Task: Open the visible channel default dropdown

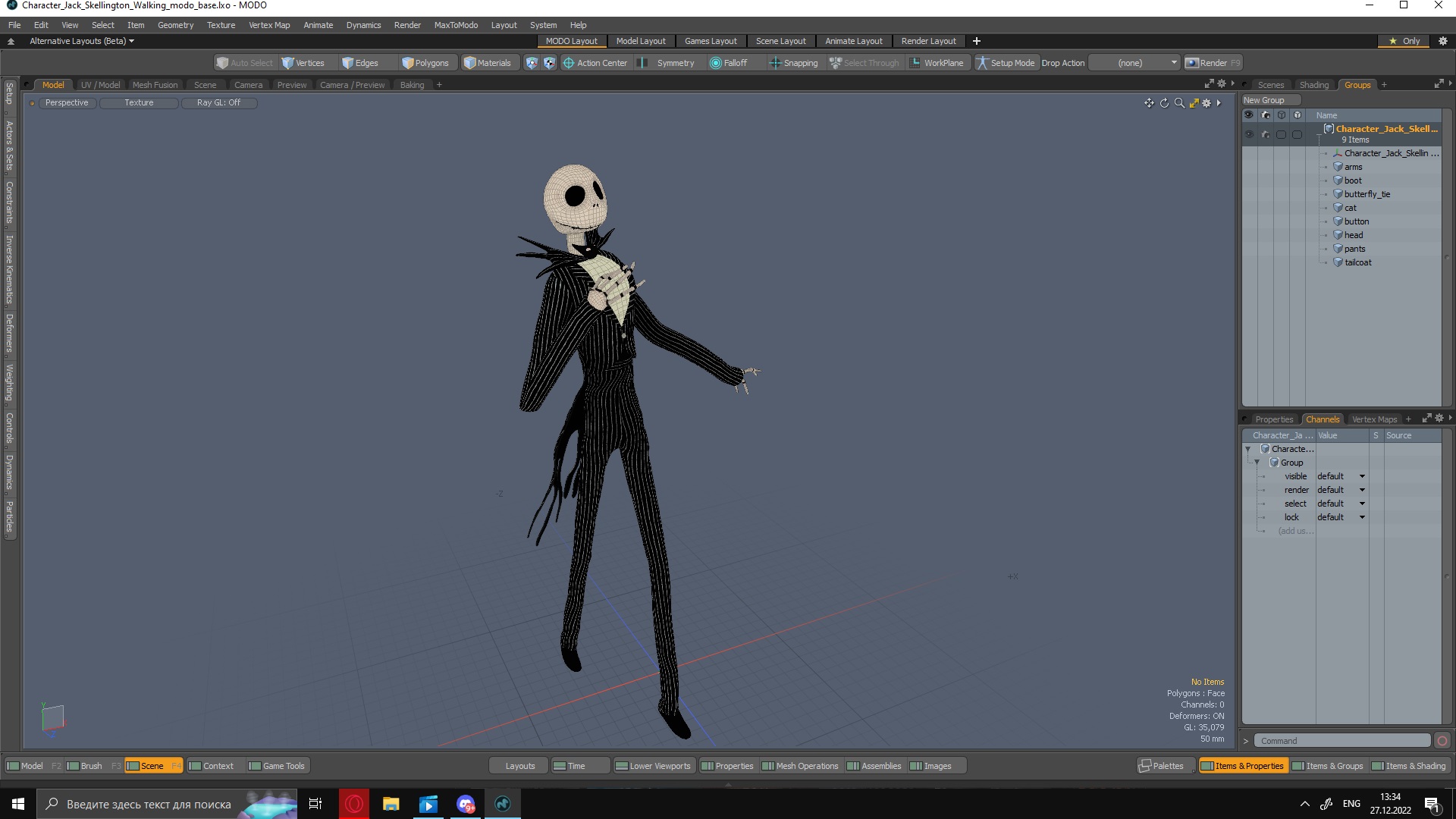Action: (x=1362, y=476)
